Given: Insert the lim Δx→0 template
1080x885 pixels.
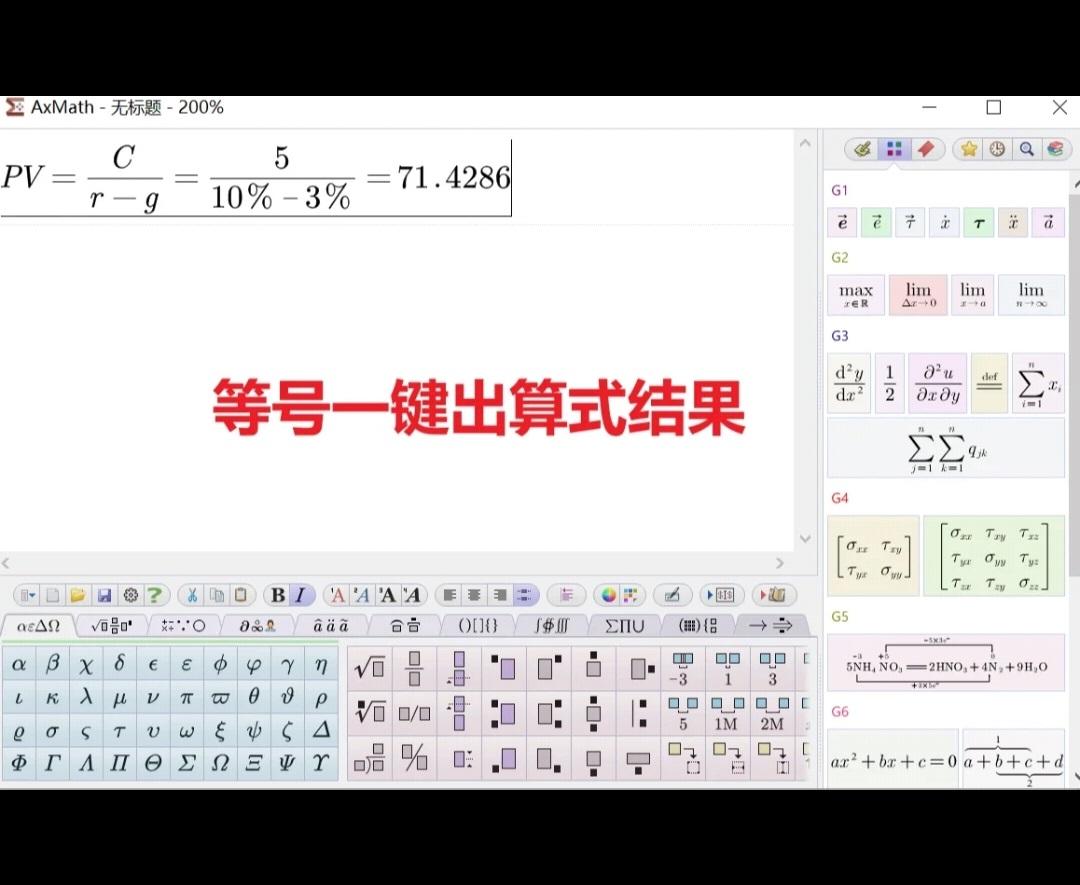Looking at the screenshot, I should point(918,294).
